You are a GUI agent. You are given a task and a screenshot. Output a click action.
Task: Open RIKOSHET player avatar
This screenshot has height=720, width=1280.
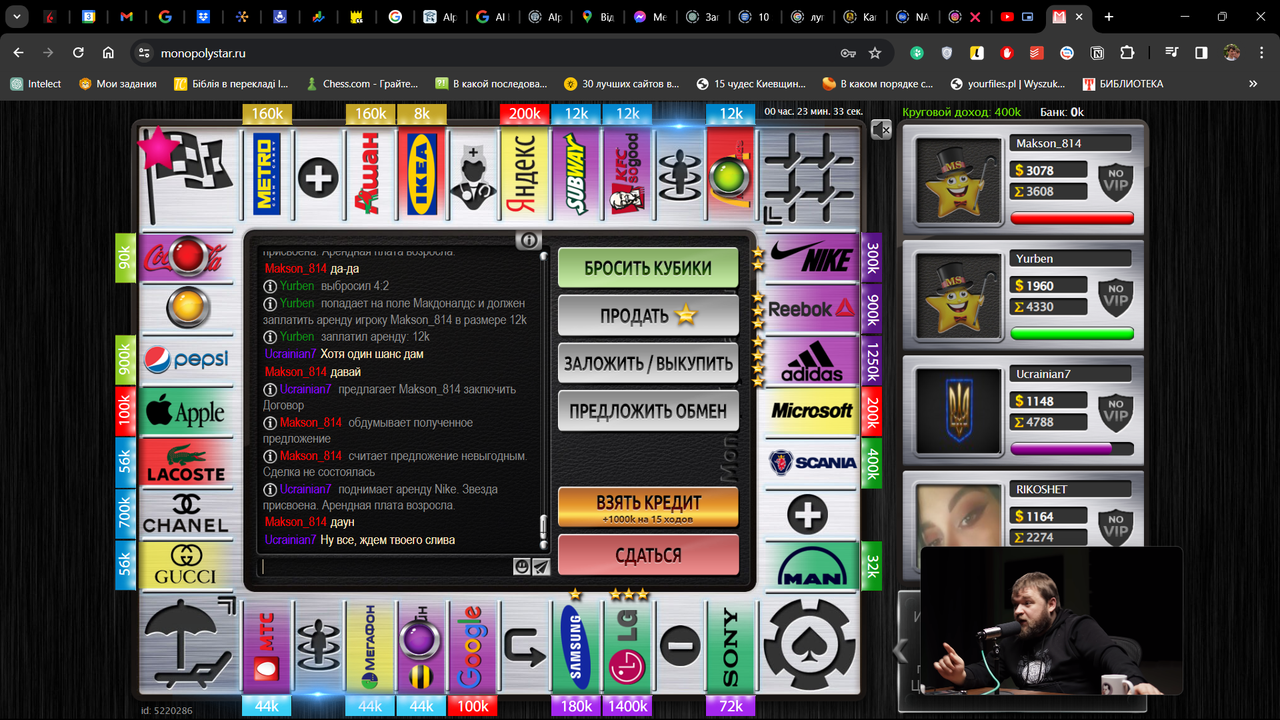958,526
